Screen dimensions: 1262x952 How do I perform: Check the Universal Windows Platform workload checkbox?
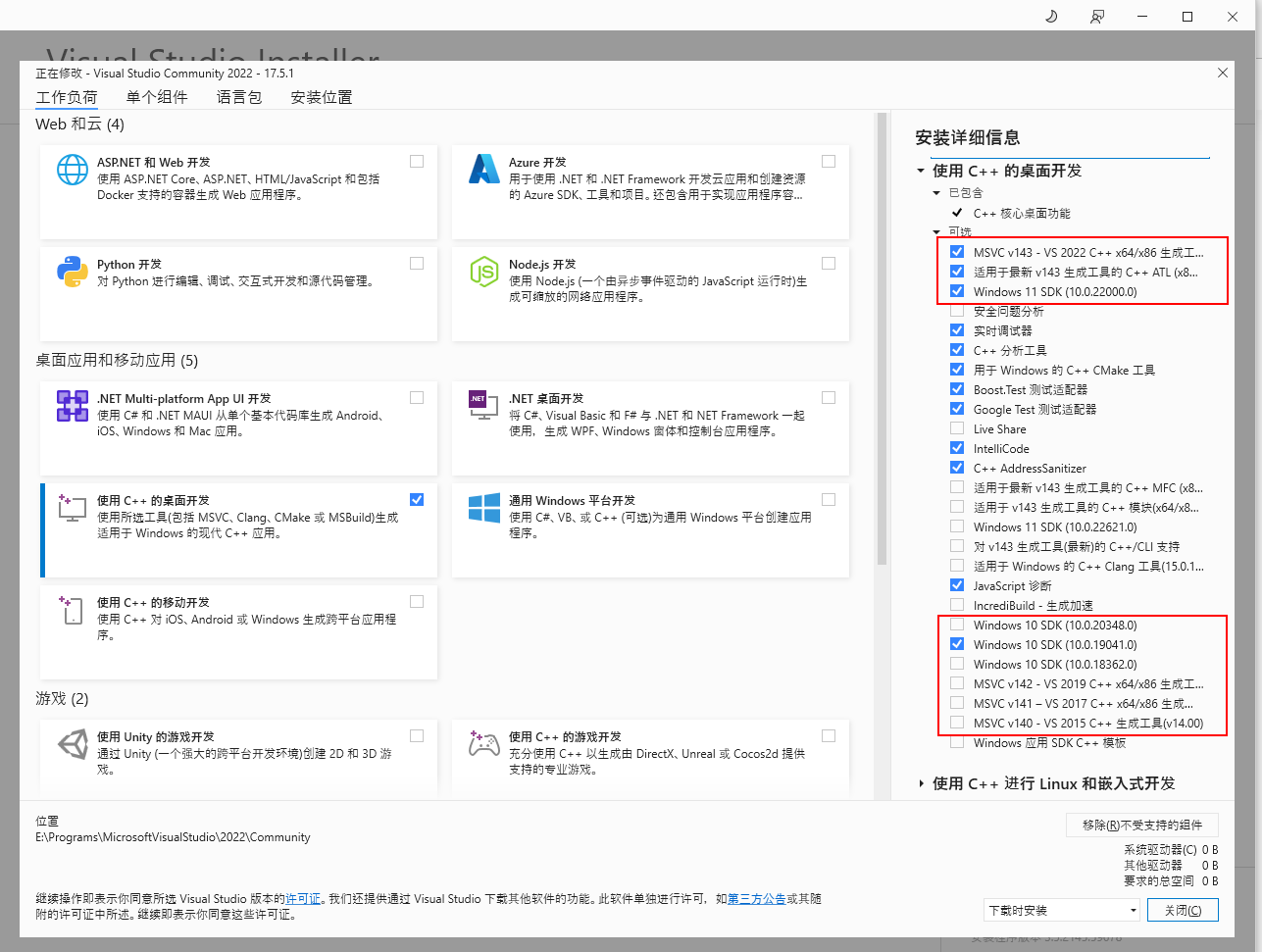829,500
